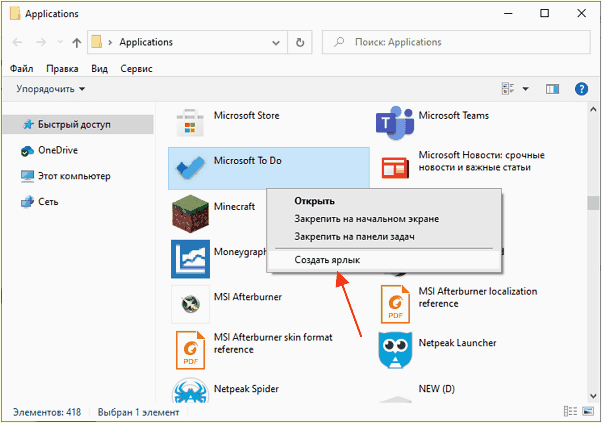The image size is (602, 423).
Task: Open the Файл menu
Action: [x=22, y=69]
